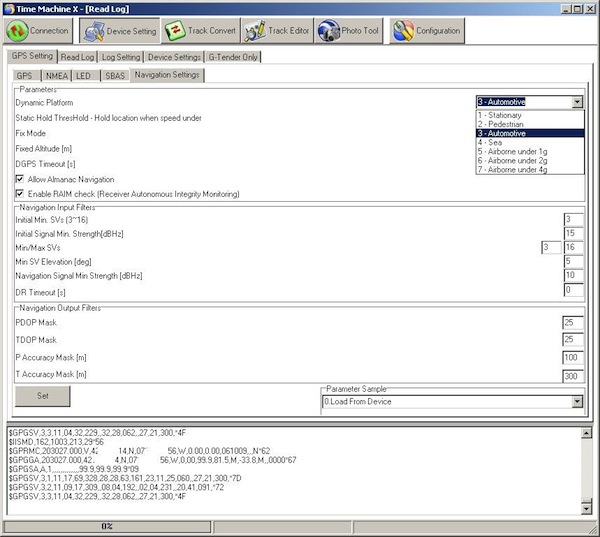Toggle Enable RAIM check checkbox
The width and height of the screenshot is (600, 537).
click(x=20, y=194)
